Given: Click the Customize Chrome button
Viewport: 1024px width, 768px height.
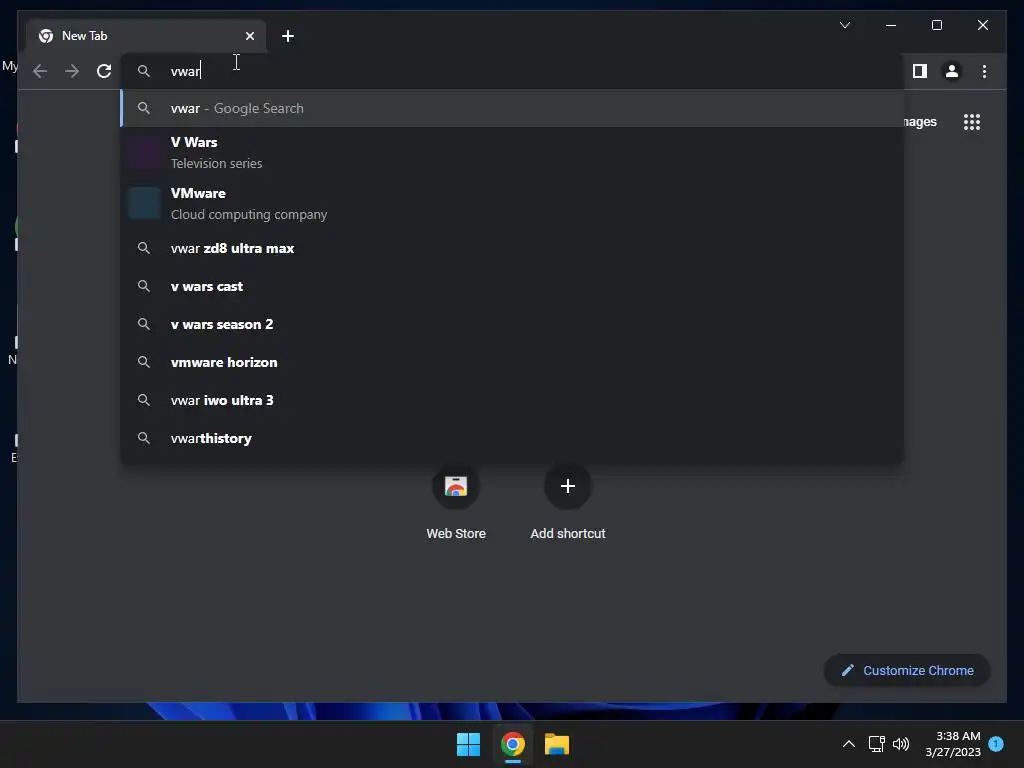Looking at the screenshot, I should point(907,670).
